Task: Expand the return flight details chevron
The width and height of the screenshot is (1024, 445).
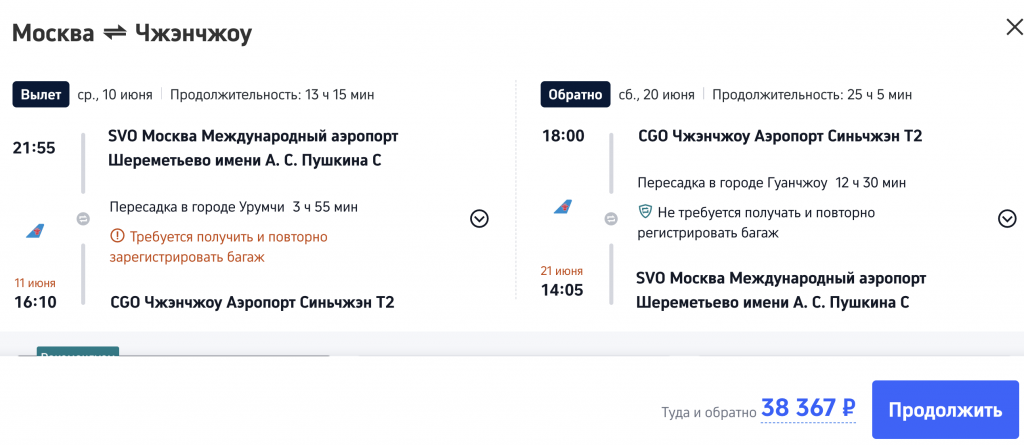Action: point(1007,219)
